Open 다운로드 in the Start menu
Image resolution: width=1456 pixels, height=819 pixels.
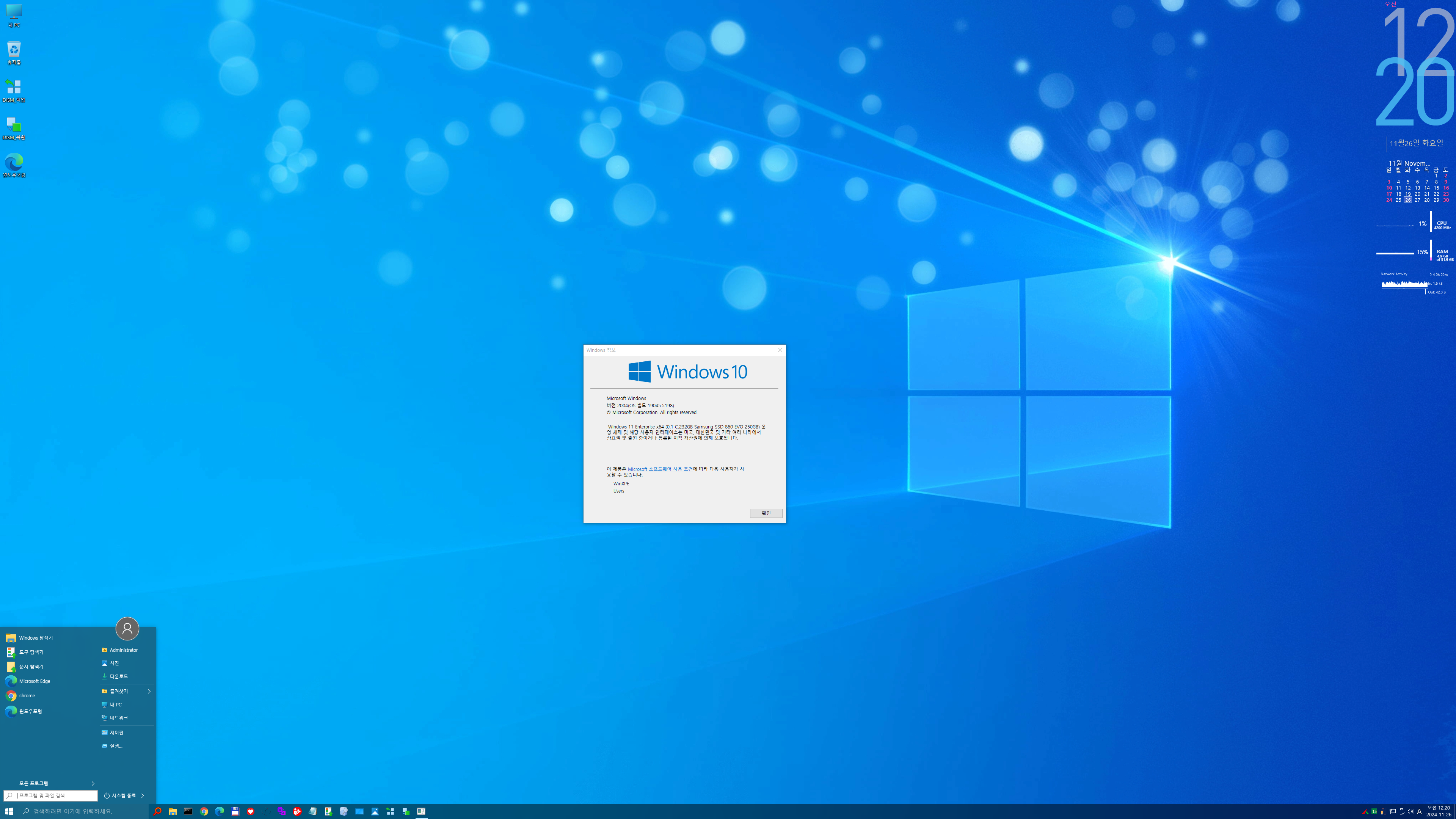[127, 676]
